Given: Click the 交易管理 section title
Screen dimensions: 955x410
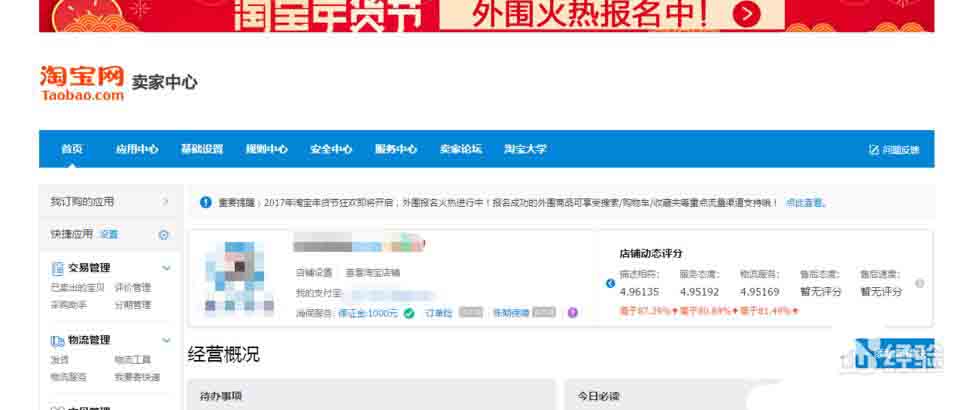Looking at the screenshot, I should [90, 268].
